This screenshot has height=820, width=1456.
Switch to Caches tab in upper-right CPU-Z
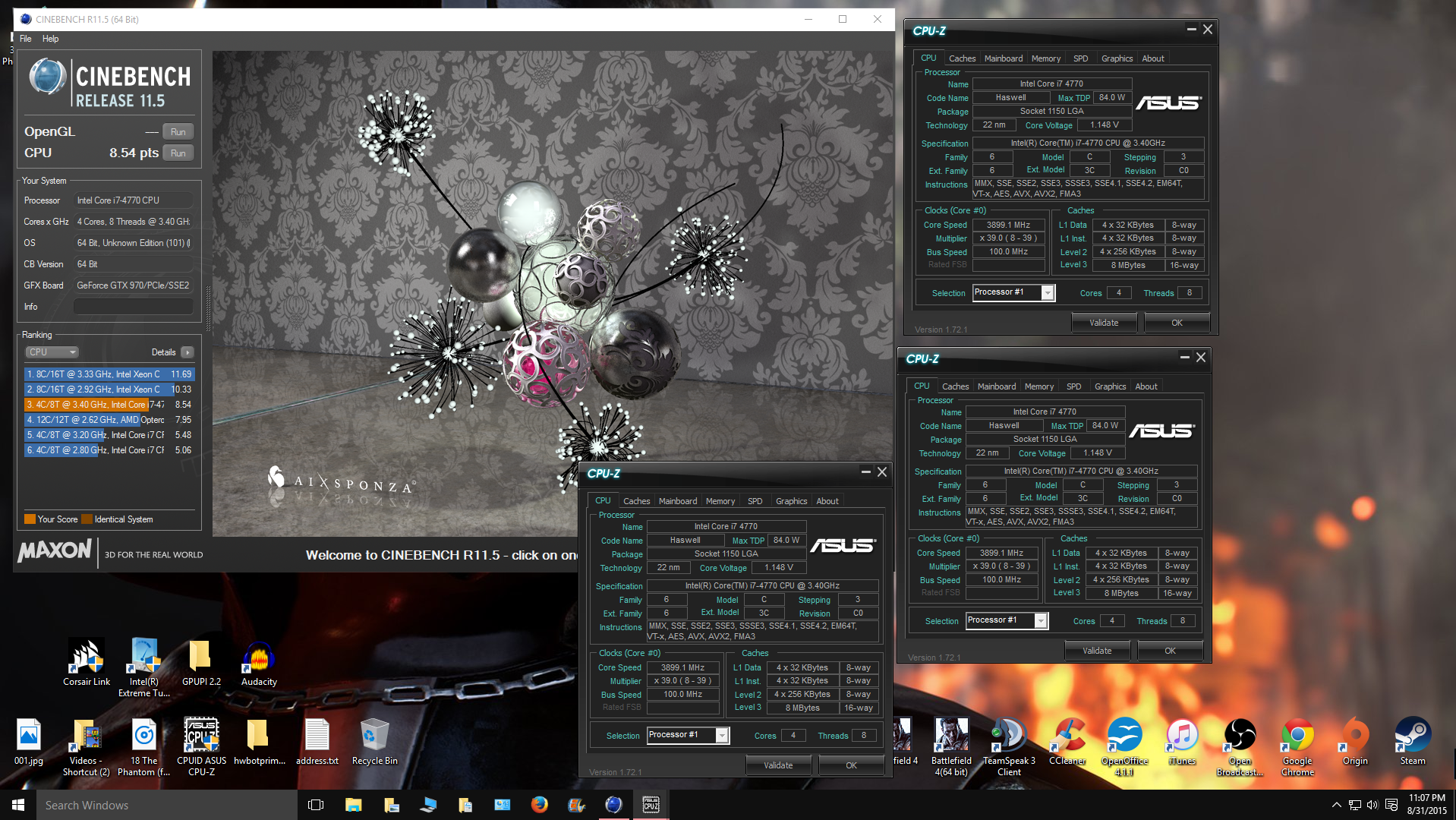click(x=962, y=58)
